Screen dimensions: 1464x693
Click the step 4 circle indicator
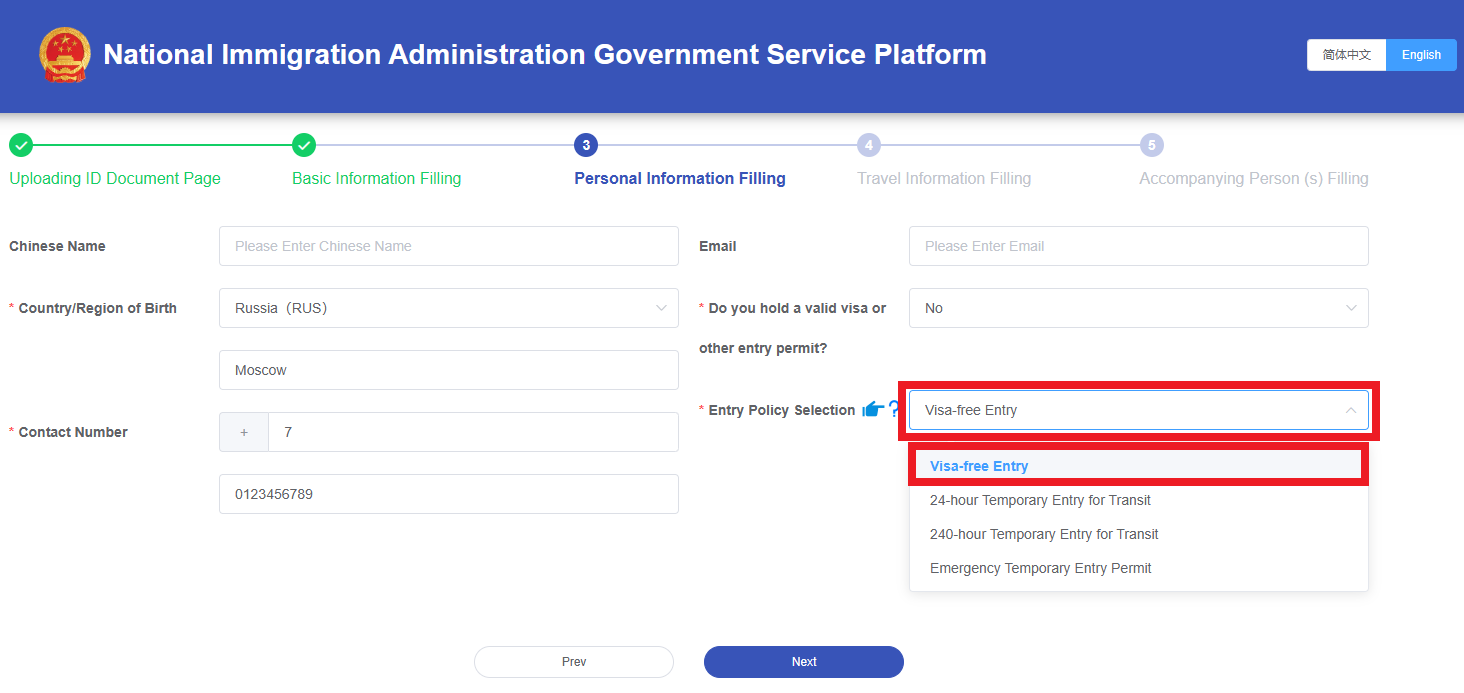tap(869, 146)
